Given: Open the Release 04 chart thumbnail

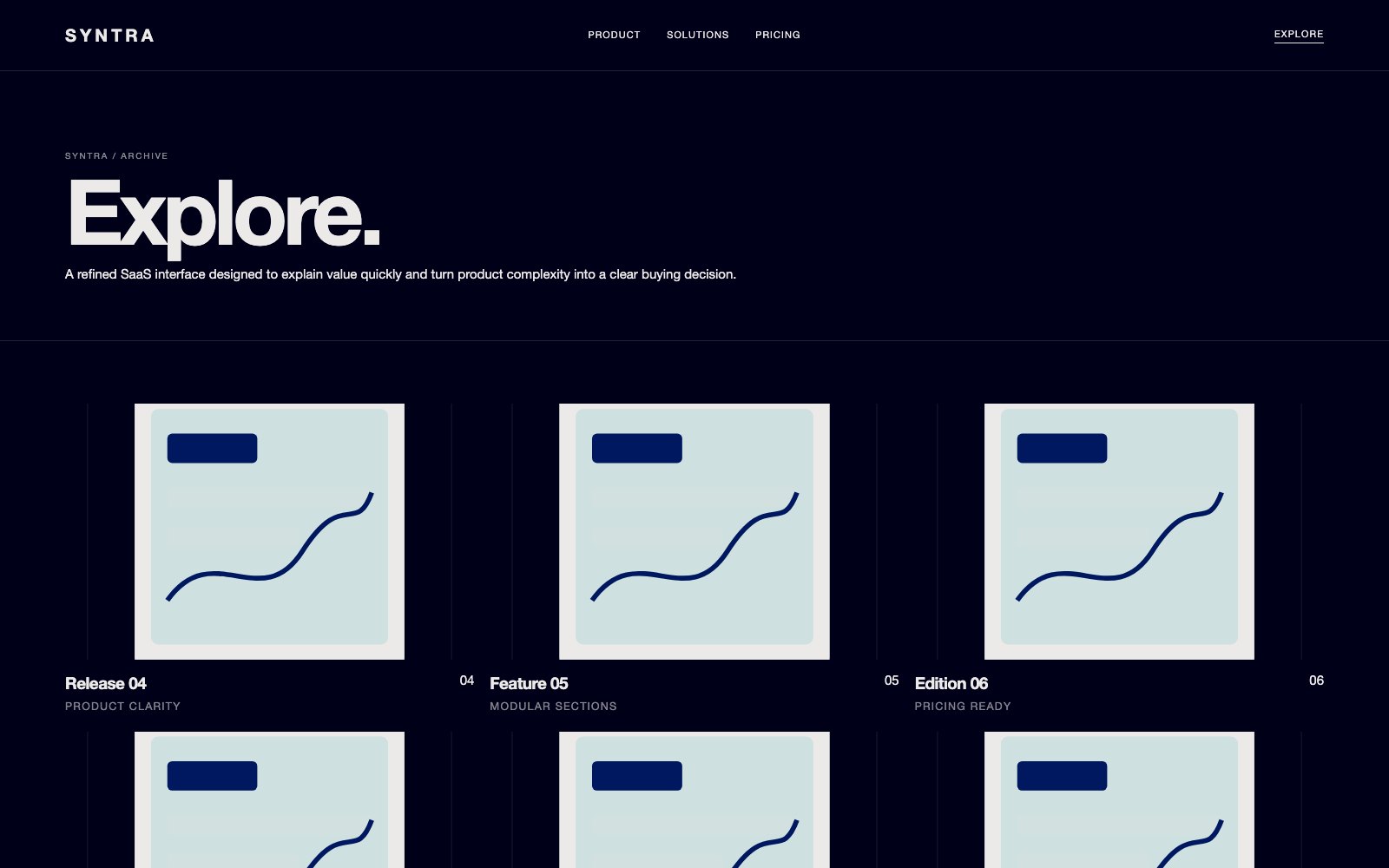Looking at the screenshot, I should (269, 531).
